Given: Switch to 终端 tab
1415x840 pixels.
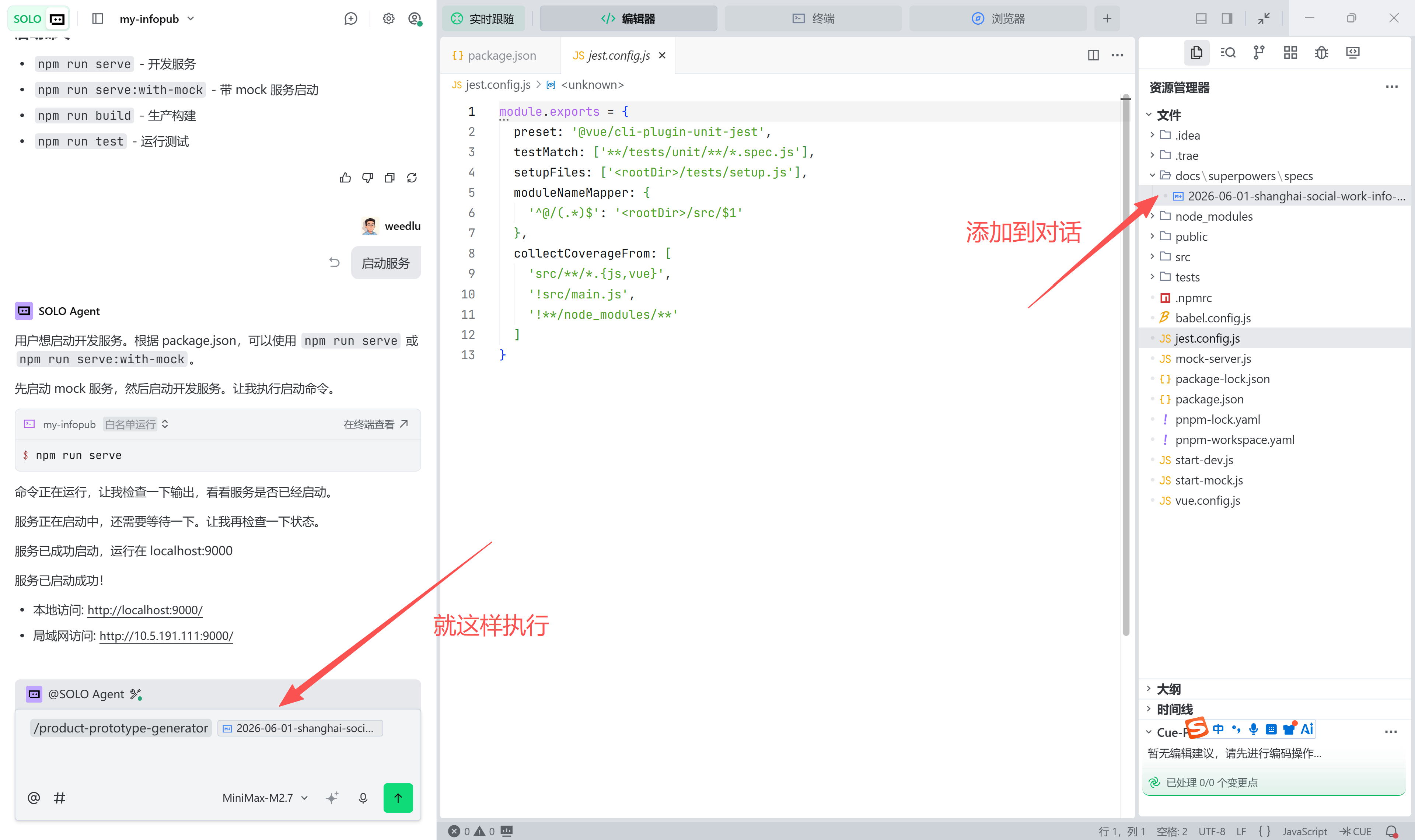Looking at the screenshot, I should tap(813, 19).
